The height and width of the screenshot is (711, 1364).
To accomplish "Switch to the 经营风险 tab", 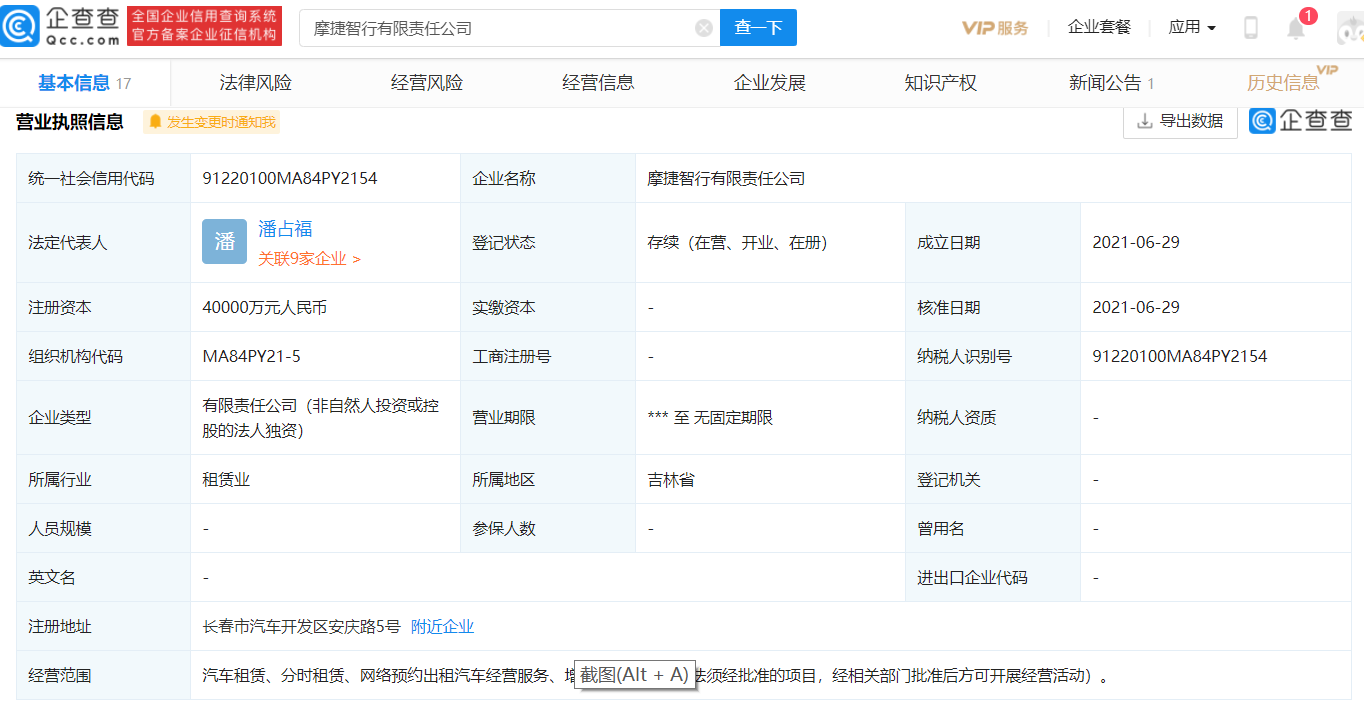I will 427,83.
